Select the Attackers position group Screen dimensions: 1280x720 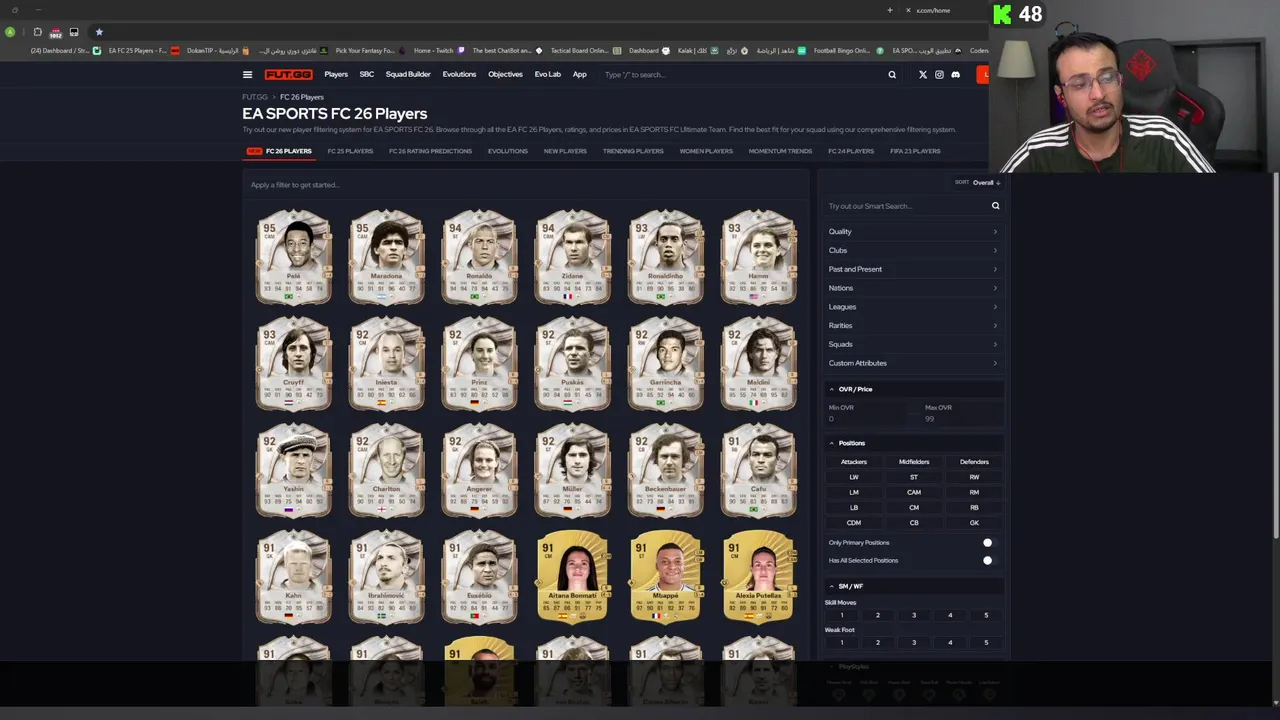pos(854,462)
